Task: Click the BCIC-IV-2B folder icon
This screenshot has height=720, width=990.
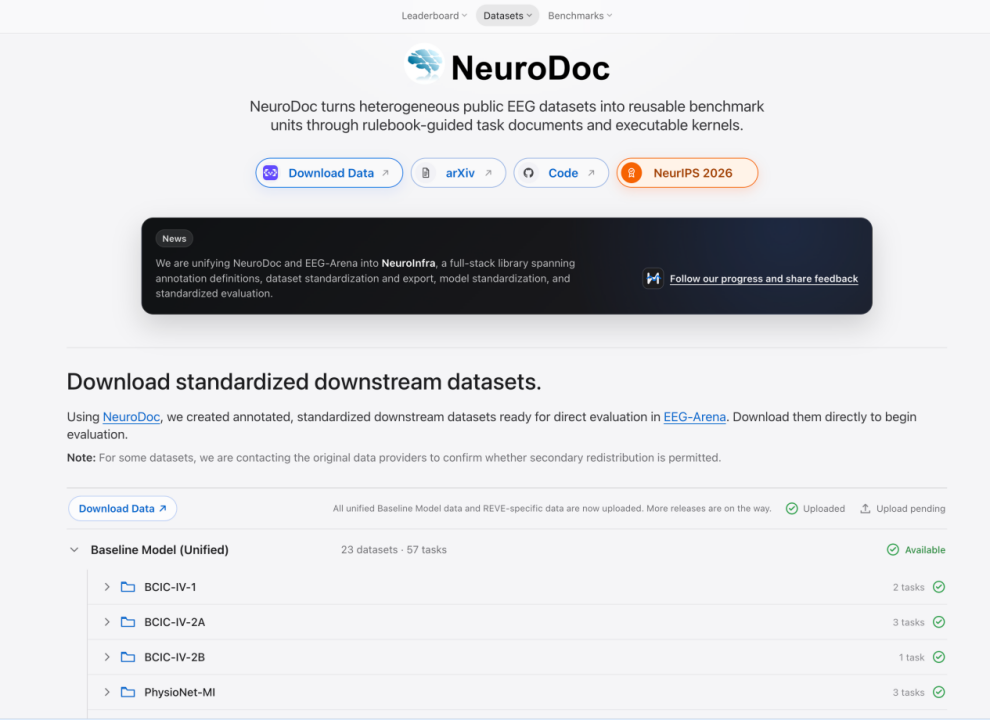Action: [x=128, y=657]
